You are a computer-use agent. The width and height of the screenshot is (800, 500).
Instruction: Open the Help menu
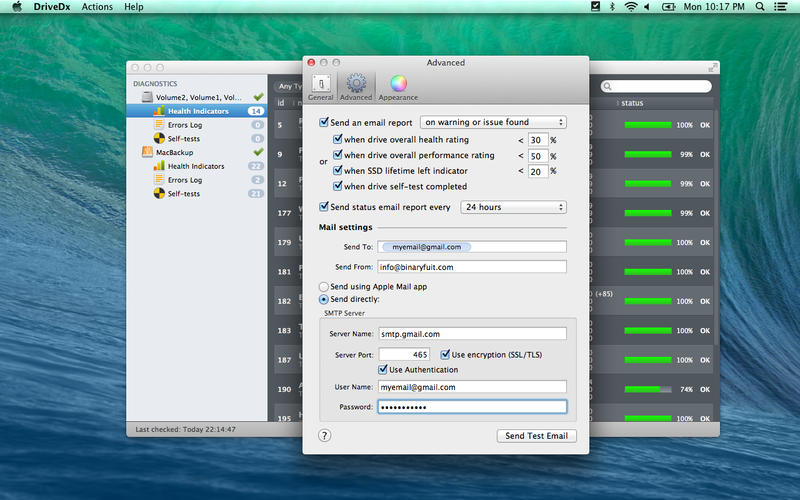(x=134, y=7)
